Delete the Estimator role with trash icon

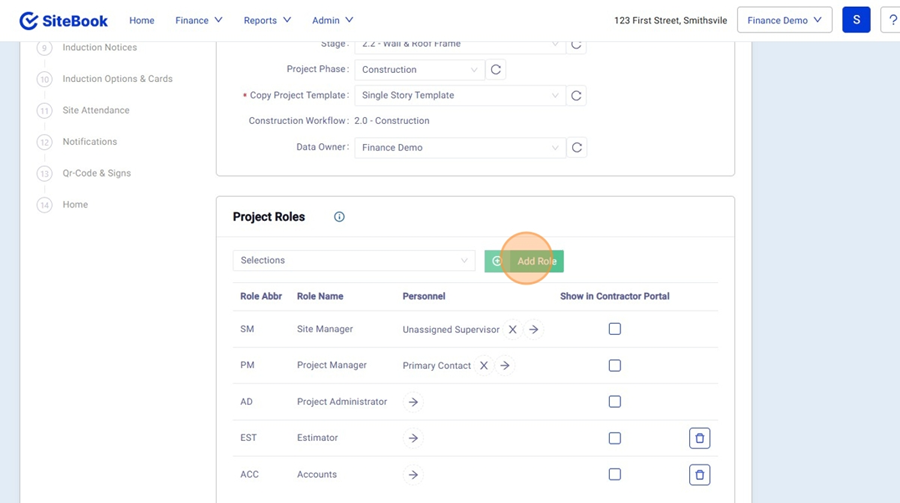coord(700,438)
